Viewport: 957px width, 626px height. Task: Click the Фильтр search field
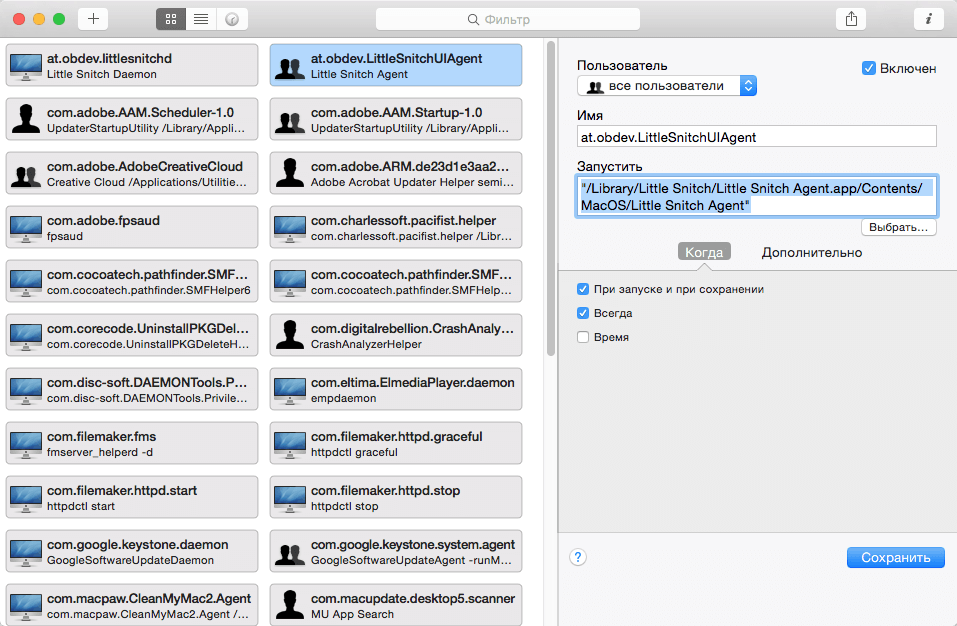click(507, 19)
